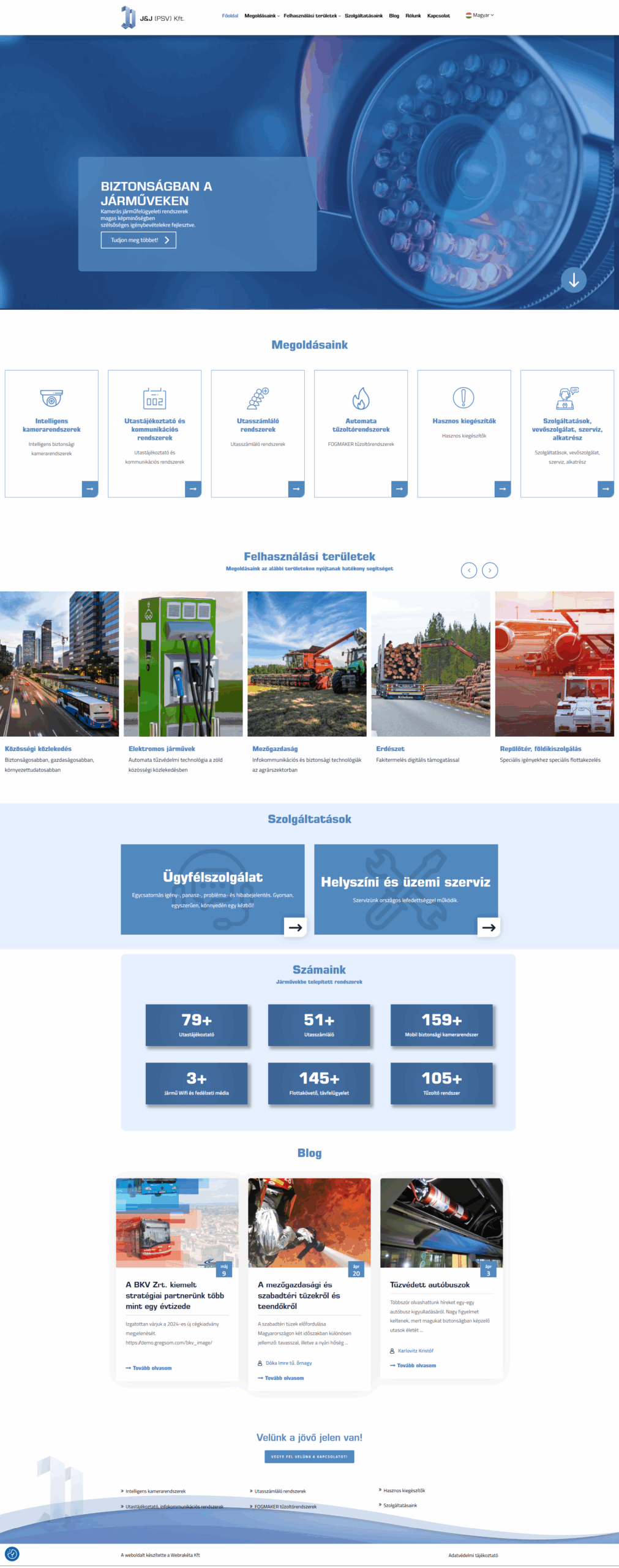Go to next slide in Felhasználási területek carousel
Screen dimensions: 619x1568
point(490,570)
